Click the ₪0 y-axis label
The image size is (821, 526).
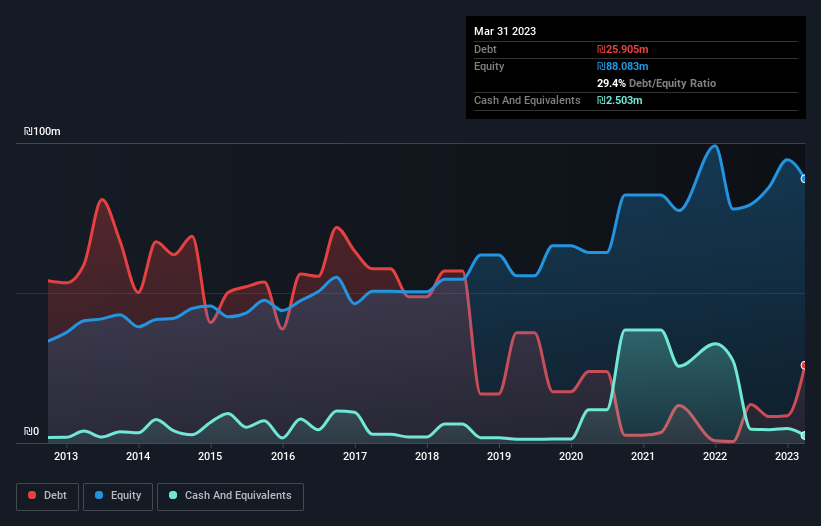coord(31,431)
